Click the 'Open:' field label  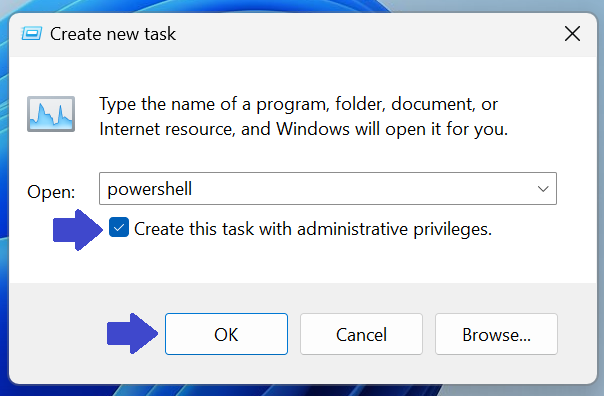click(51, 191)
